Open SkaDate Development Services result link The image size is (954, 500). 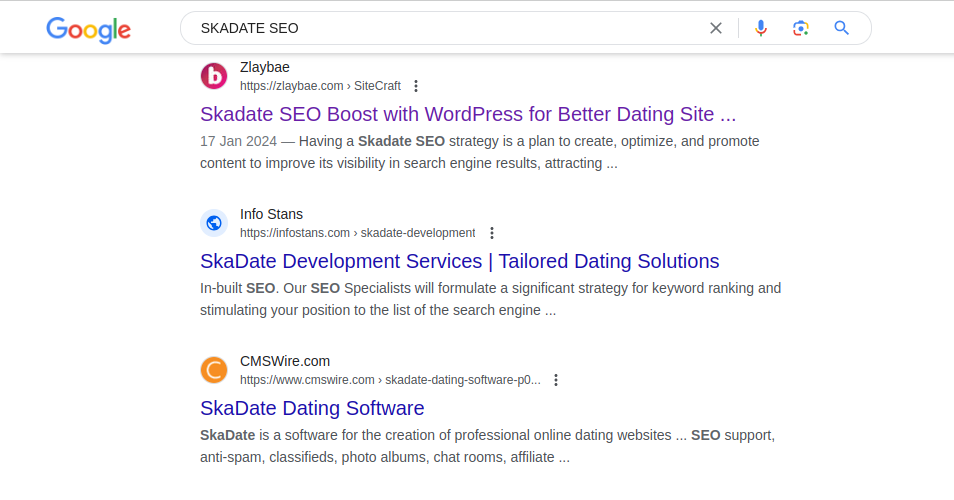pos(459,262)
